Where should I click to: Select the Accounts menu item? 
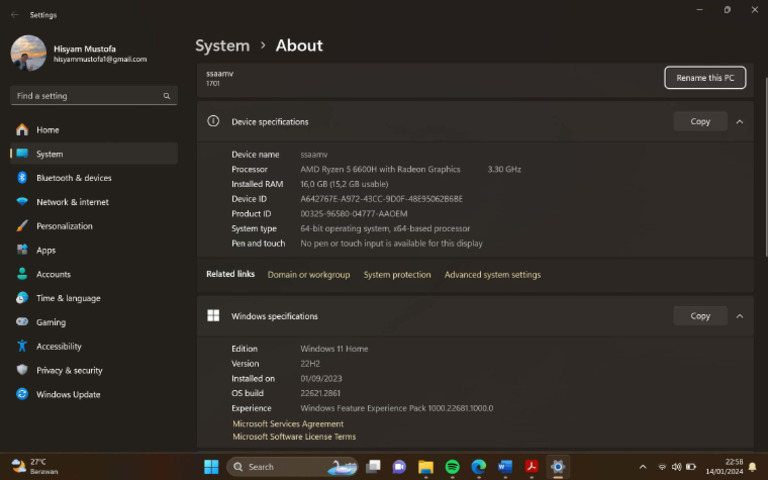point(53,274)
